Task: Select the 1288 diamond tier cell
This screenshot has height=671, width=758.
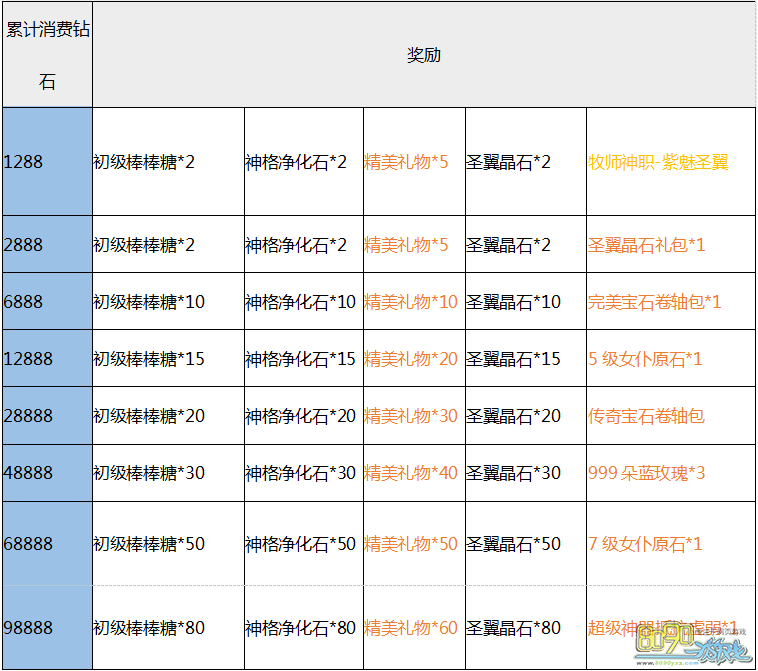Action: click(x=47, y=161)
